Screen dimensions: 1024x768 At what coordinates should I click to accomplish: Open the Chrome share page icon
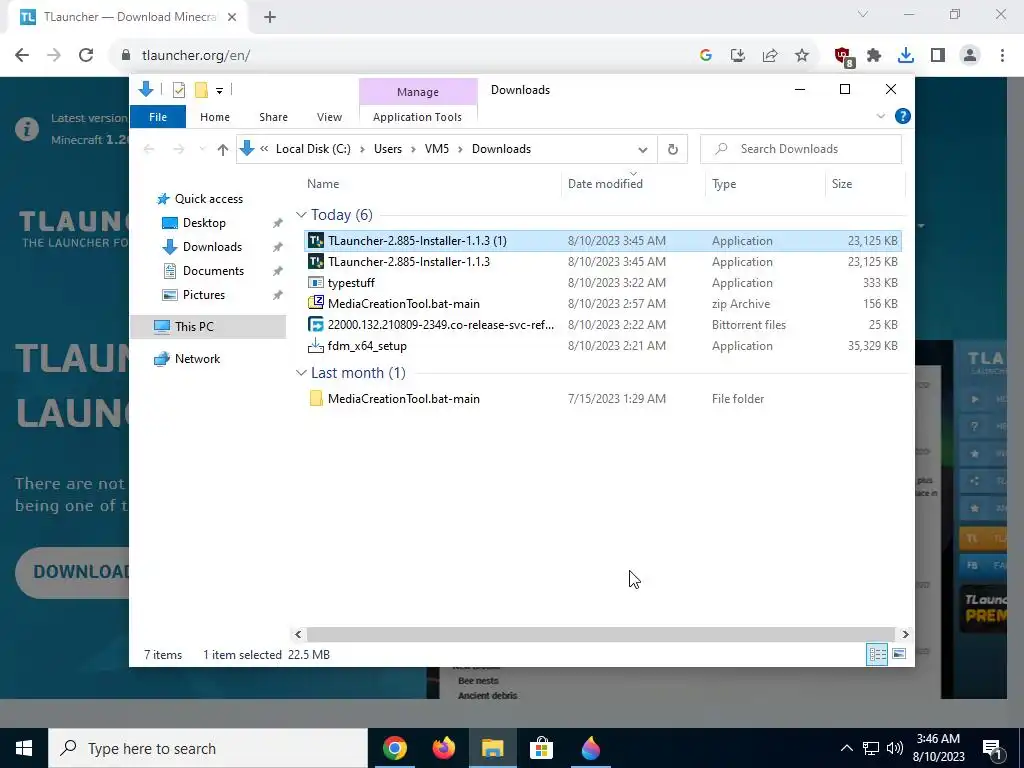point(770,56)
